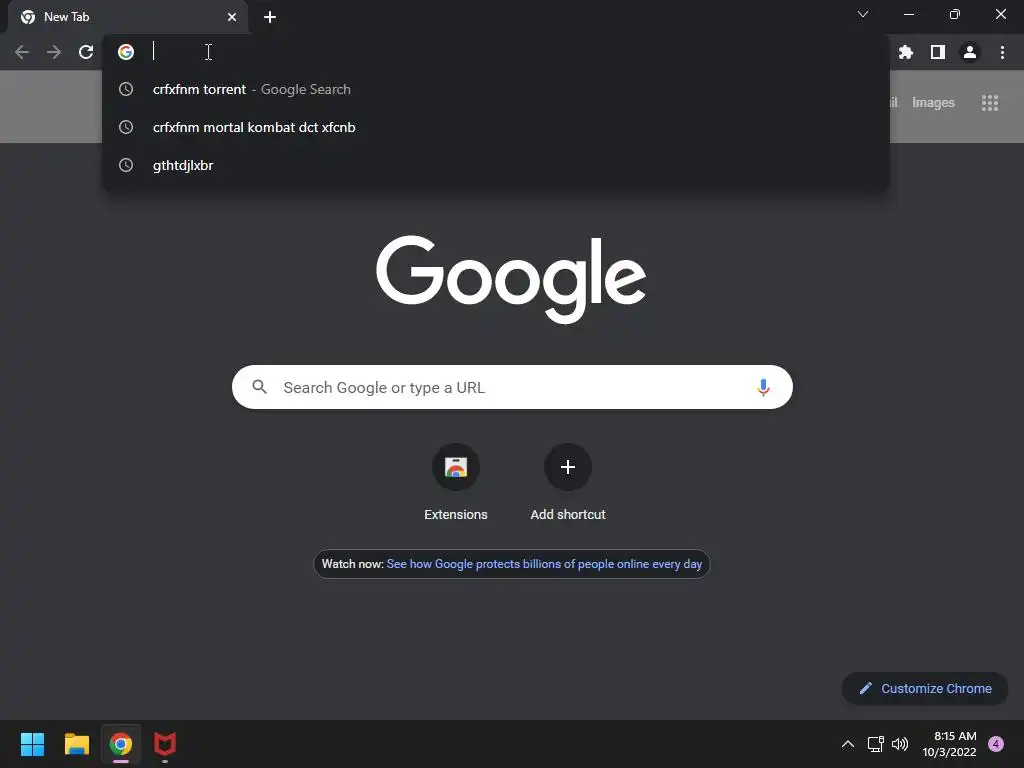Screen dimensions: 1024x768
Task: Click the clock icon beside 'crfxfnm mortal kombat dct xfcnb'
Action: click(x=126, y=127)
